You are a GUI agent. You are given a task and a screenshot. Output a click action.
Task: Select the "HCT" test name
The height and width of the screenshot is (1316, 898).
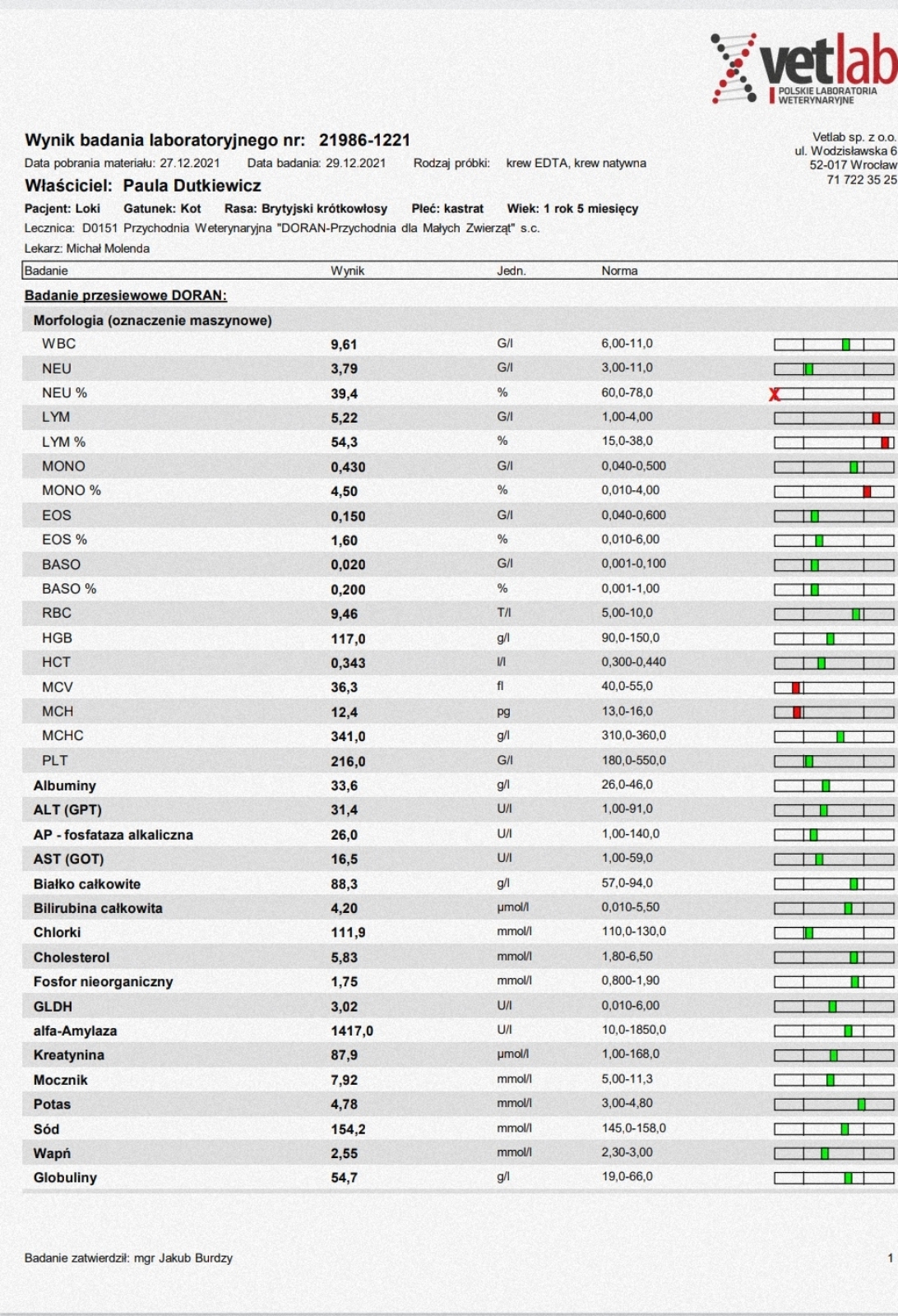pos(57,662)
